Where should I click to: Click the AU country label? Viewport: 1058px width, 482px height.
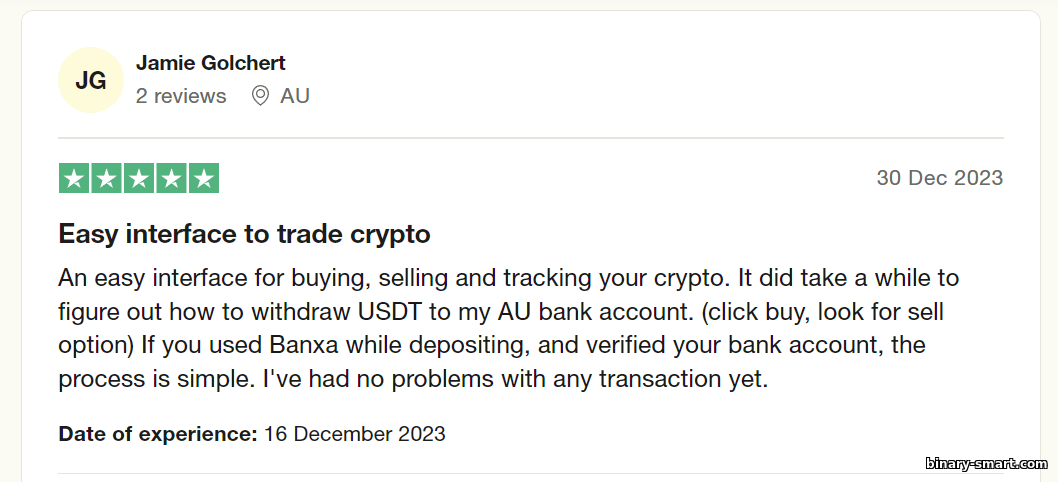pyautogui.click(x=295, y=96)
